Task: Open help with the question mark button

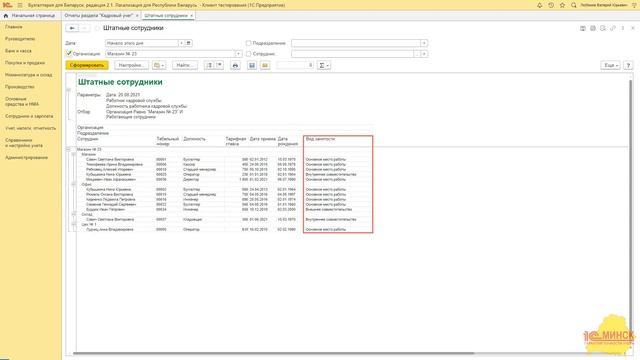Action: tap(628, 65)
